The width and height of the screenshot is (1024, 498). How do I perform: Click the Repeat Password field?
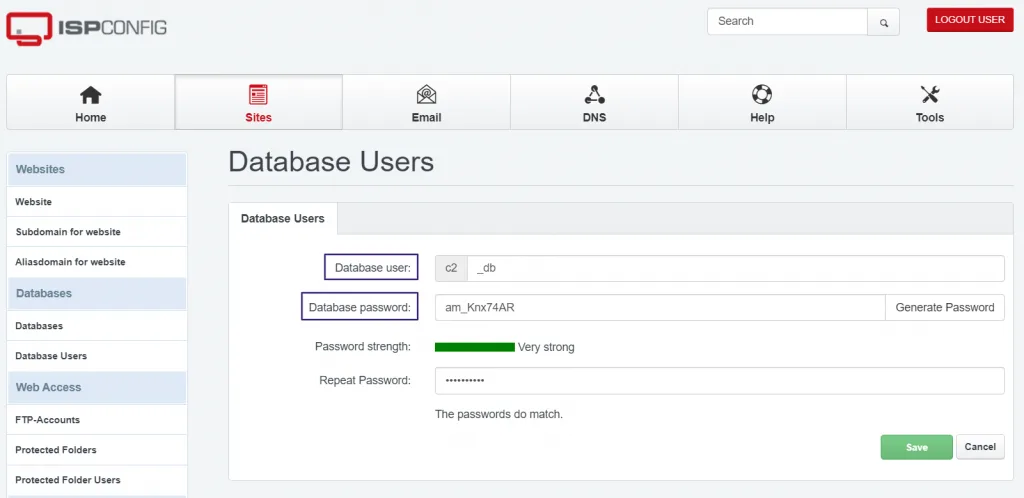tap(720, 381)
